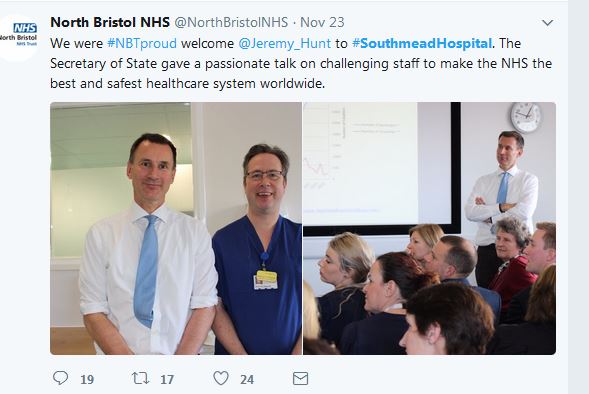Viewport: 589px width, 394px height.
Task: Click the projector screen in right photo
Action: coord(382,169)
